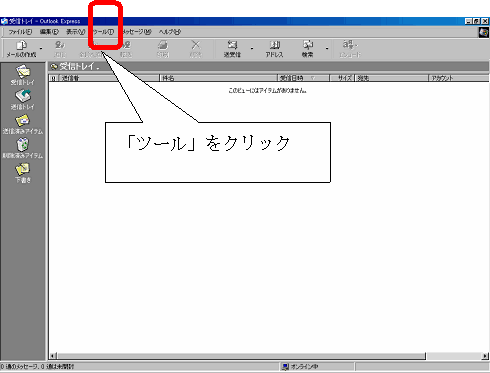Select 受信トレイ (Inbox) icon in the sidebar
The image size is (490, 373).
coord(23,75)
